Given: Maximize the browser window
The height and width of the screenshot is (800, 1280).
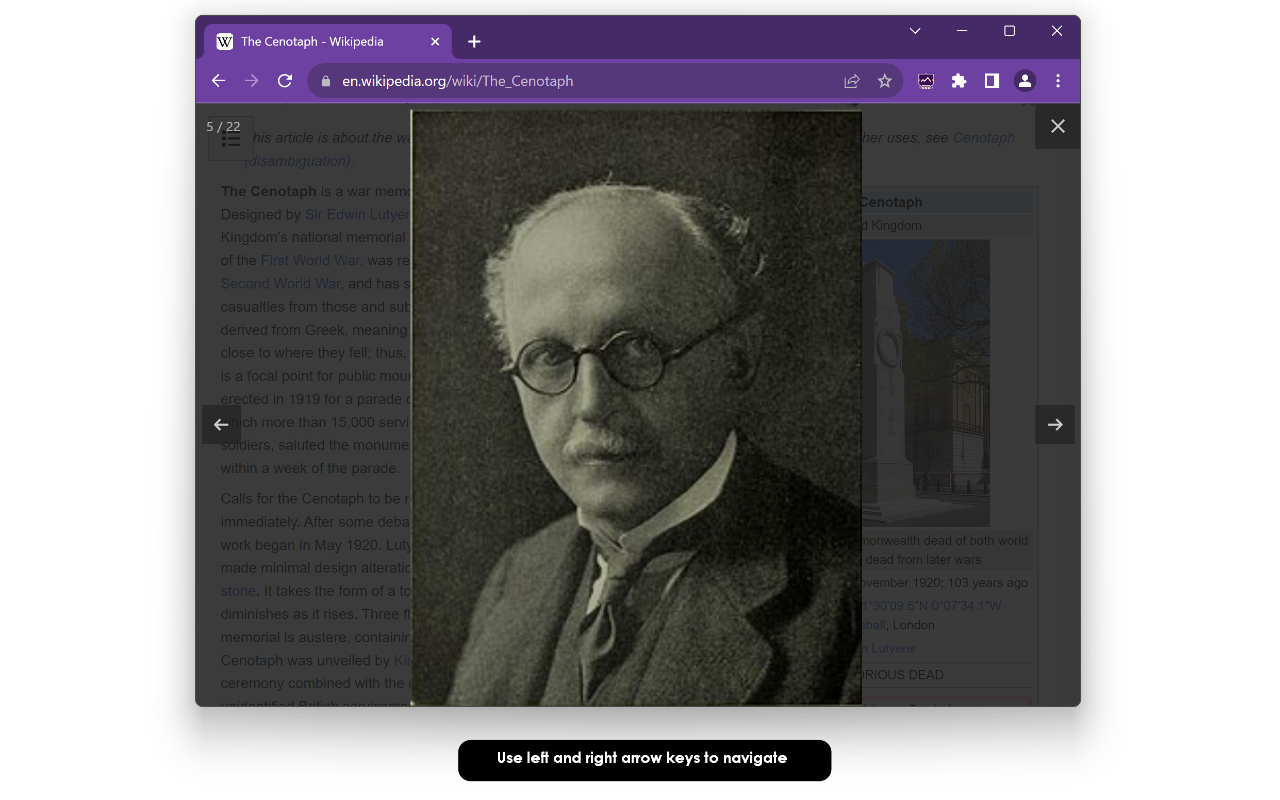Looking at the screenshot, I should (x=1009, y=31).
